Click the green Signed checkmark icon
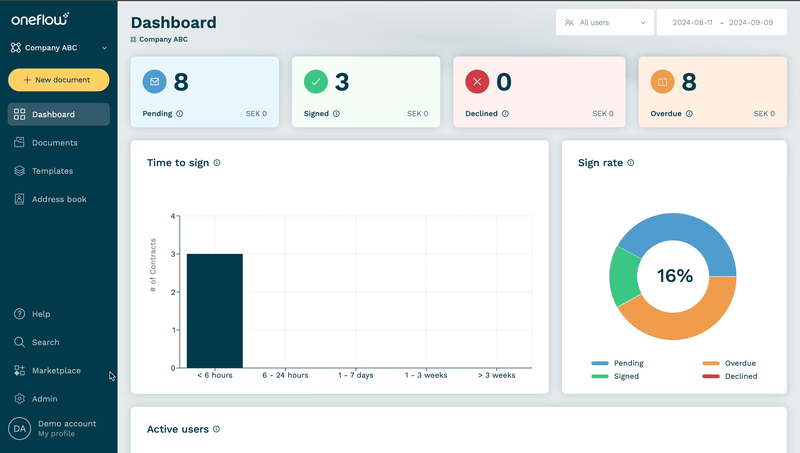 [315, 81]
